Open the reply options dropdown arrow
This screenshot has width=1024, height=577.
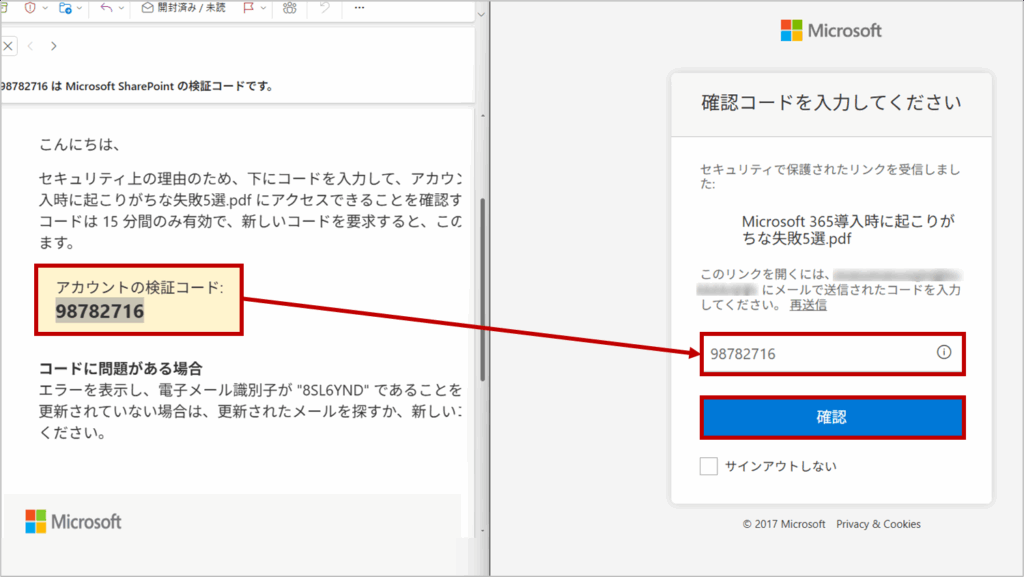121,8
